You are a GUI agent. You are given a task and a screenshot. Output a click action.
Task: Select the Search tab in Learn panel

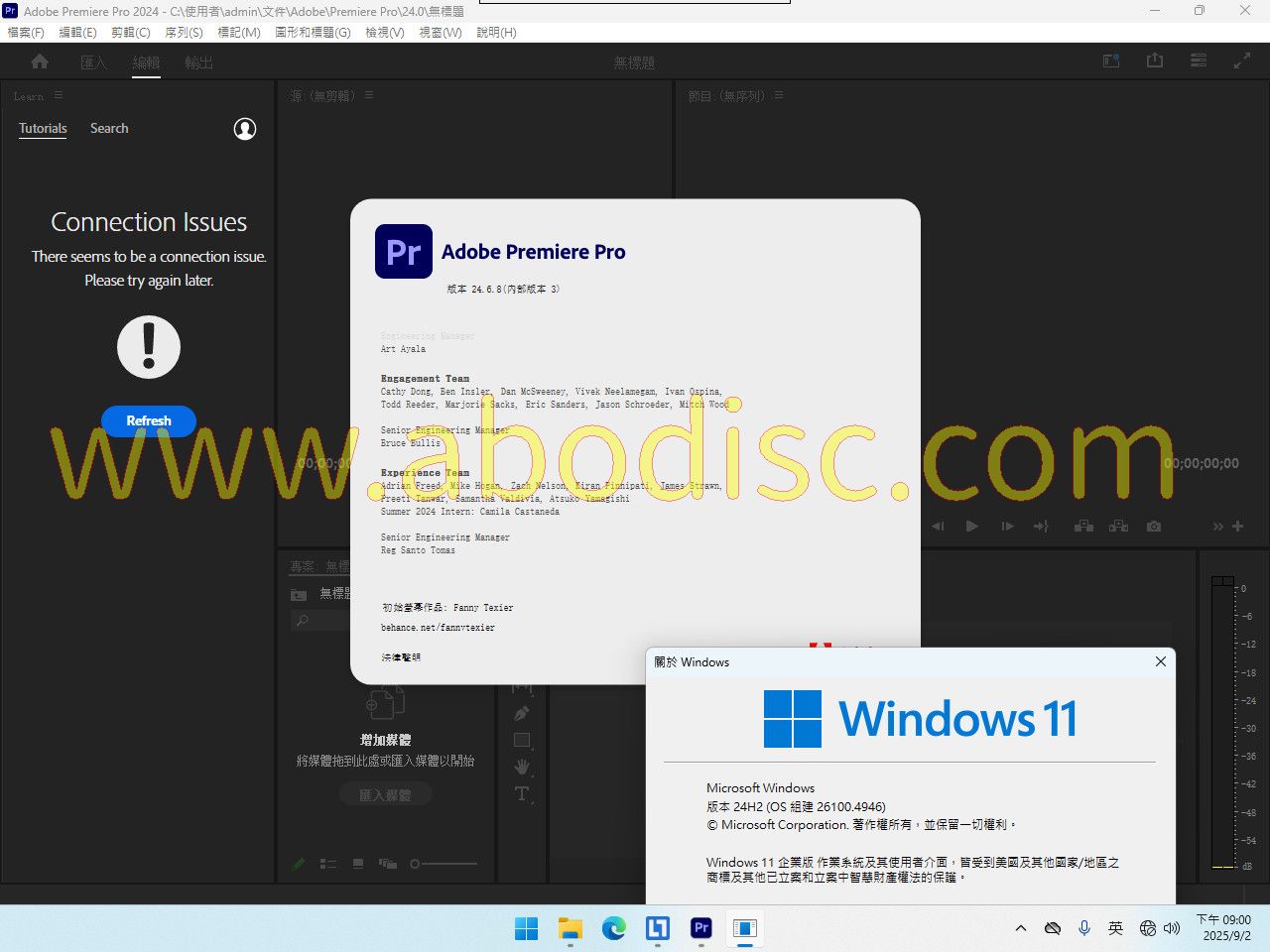[109, 129]
